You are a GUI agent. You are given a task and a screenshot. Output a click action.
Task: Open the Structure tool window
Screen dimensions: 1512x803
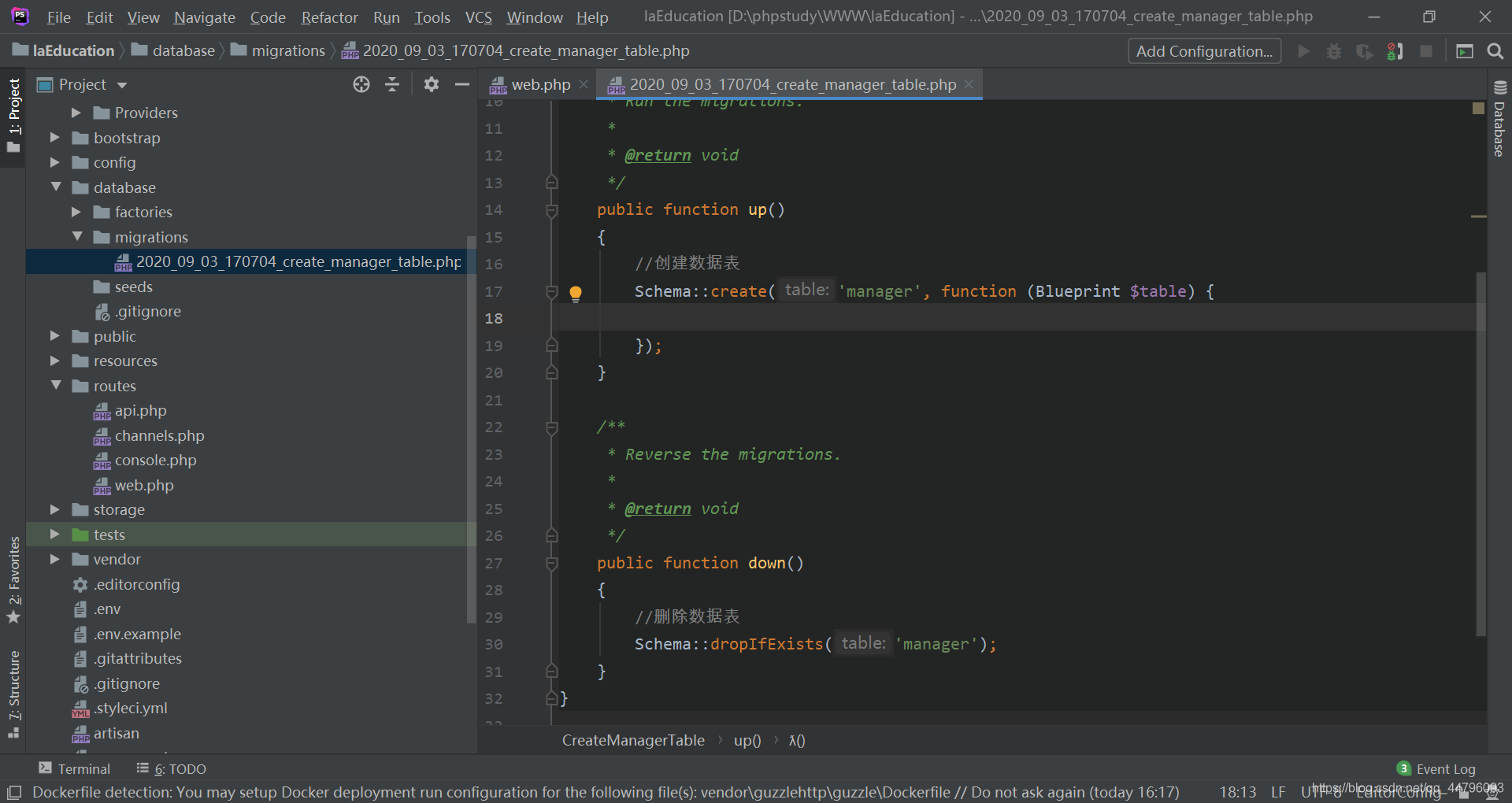tap(13, 694)
